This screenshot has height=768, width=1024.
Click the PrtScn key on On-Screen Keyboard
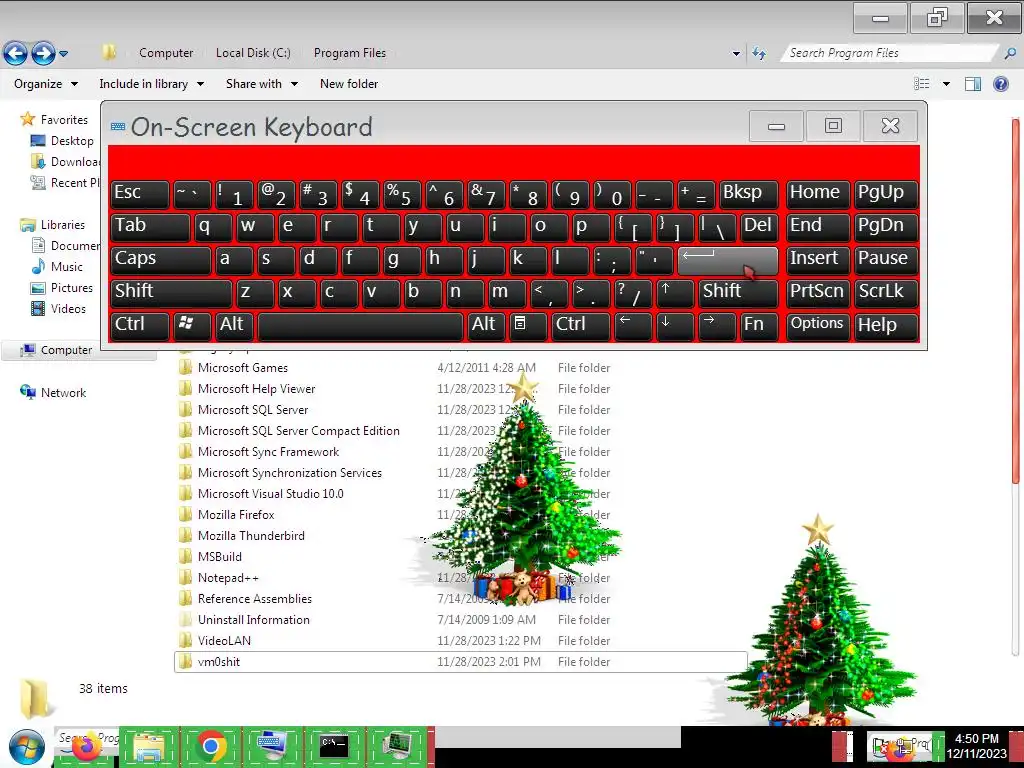pos(818,293)
